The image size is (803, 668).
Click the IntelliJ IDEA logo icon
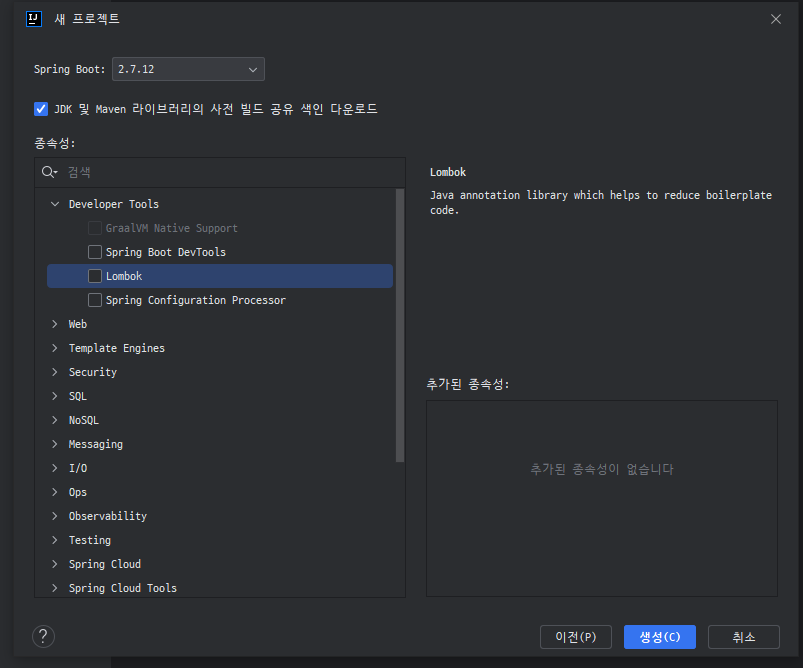[34, 19]
